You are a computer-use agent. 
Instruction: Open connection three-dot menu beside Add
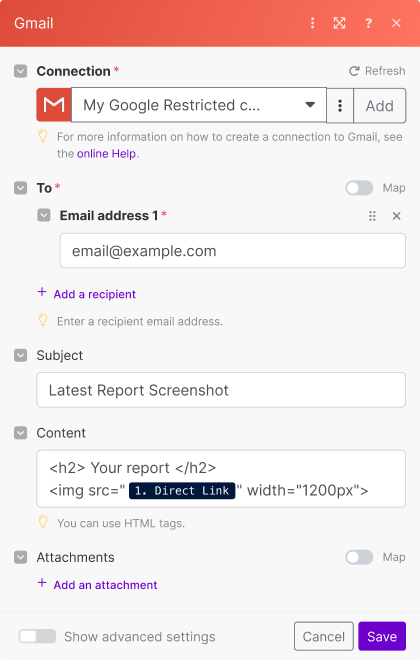pos(340,106)
